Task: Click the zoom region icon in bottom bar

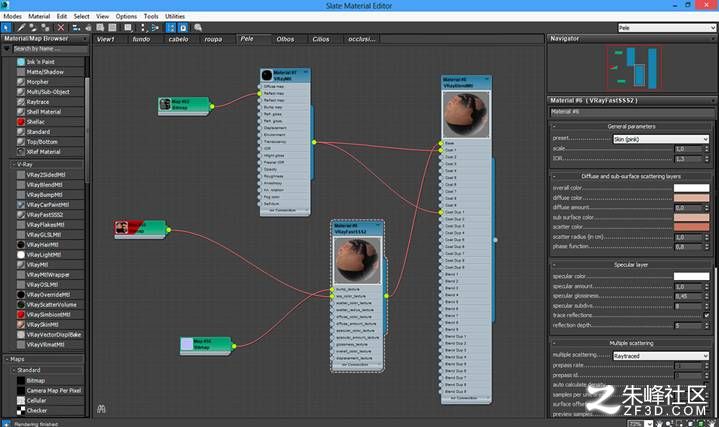Action: pos(679,424)
